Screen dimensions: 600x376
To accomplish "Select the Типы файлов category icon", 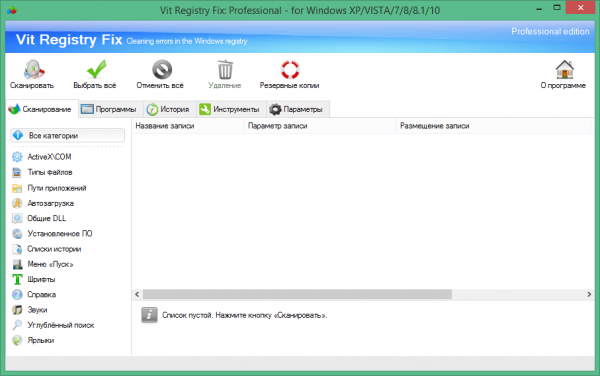I will [x=17, y=173].
